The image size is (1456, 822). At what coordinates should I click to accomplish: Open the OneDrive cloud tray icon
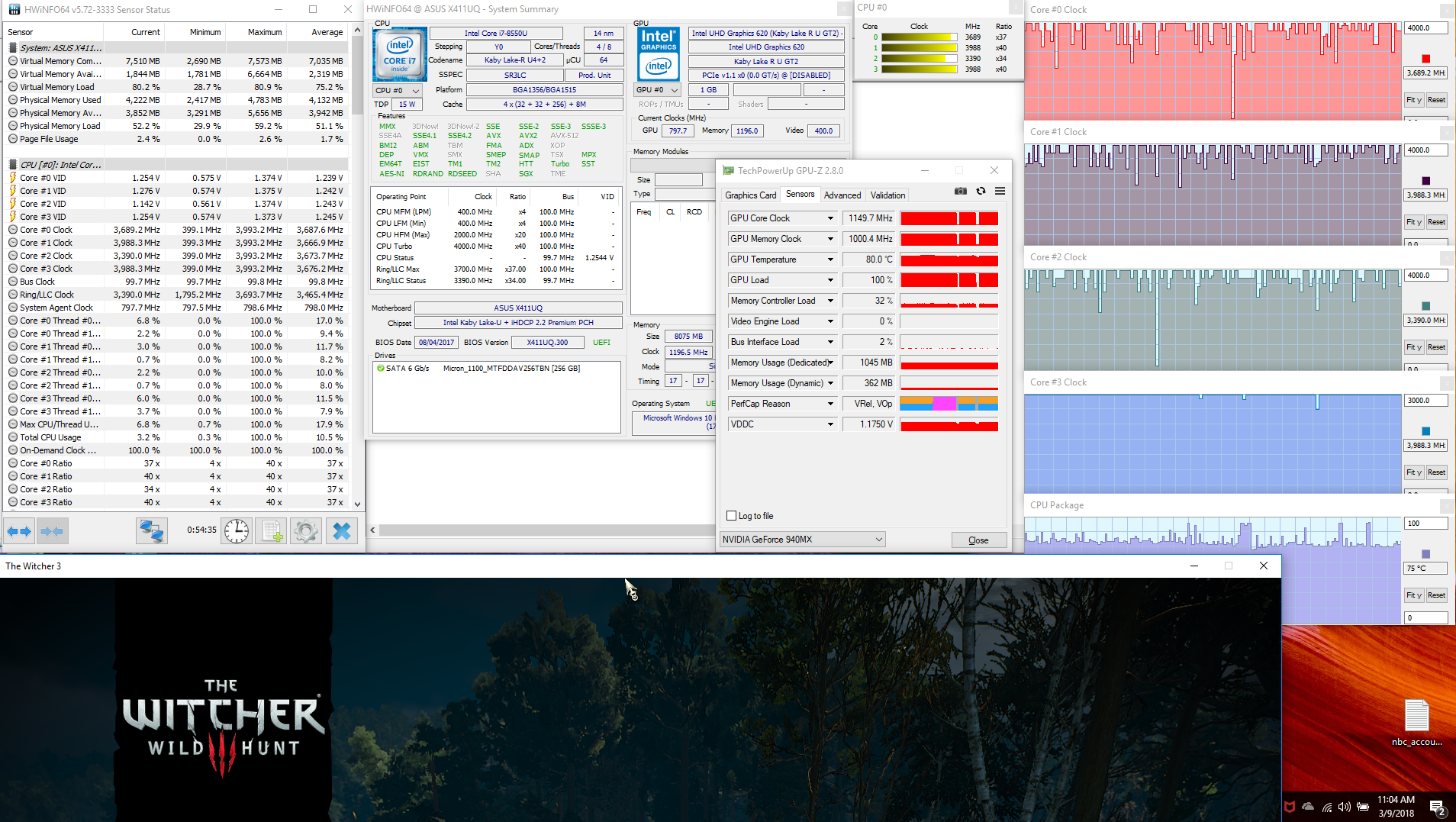click(x=1308, y=807)
